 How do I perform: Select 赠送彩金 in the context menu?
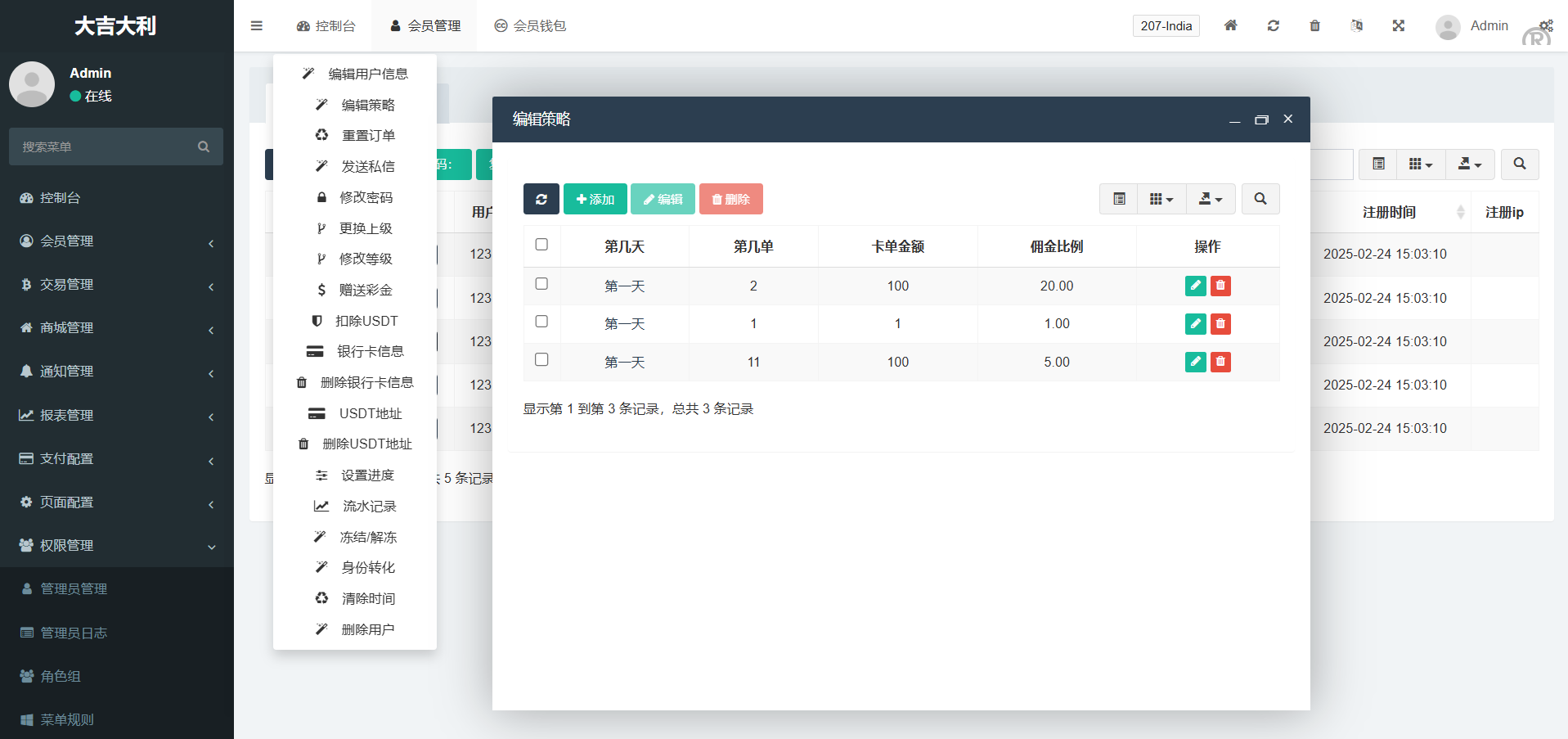pyautogui.click(x=356, y=290)
